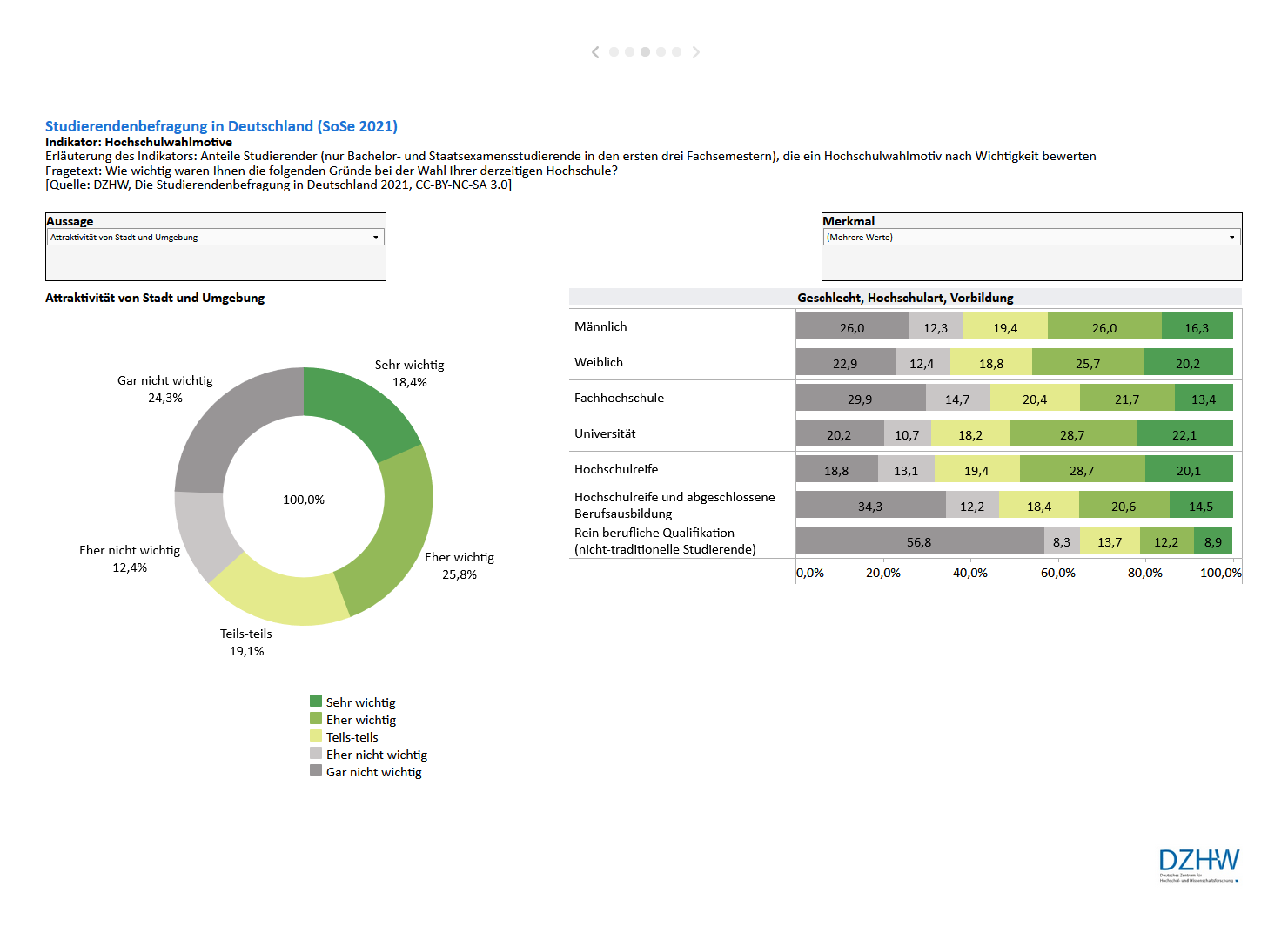Image resolution: width=1288 pixels, height=940 pixels.
Task: Click the Teils-teils 19,1% chart label
Action: (x=246, y=642)
